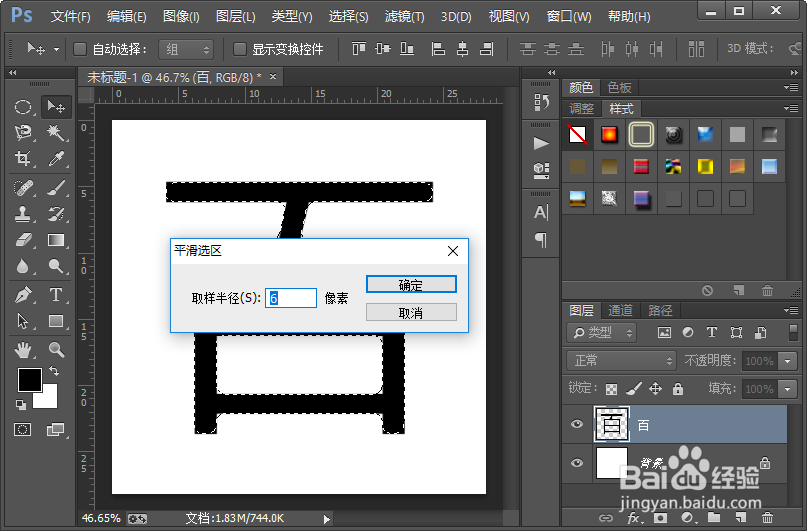807x531 pixels.
Task: Select the History Brush tool
Action: (x=56, y=214)
